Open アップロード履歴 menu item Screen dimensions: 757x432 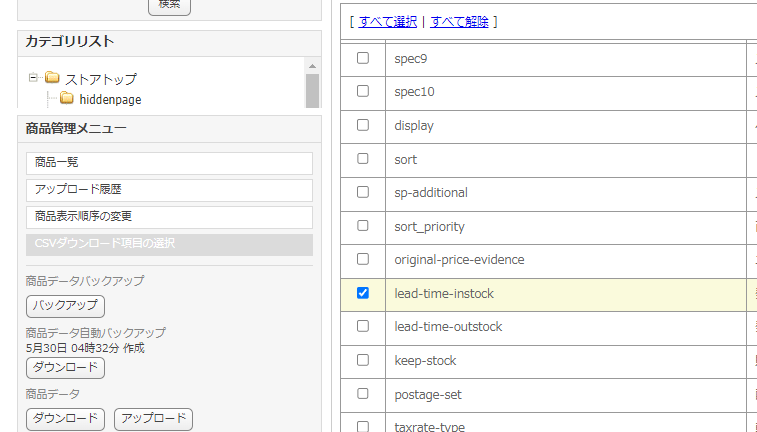click(x=169, y=190)
